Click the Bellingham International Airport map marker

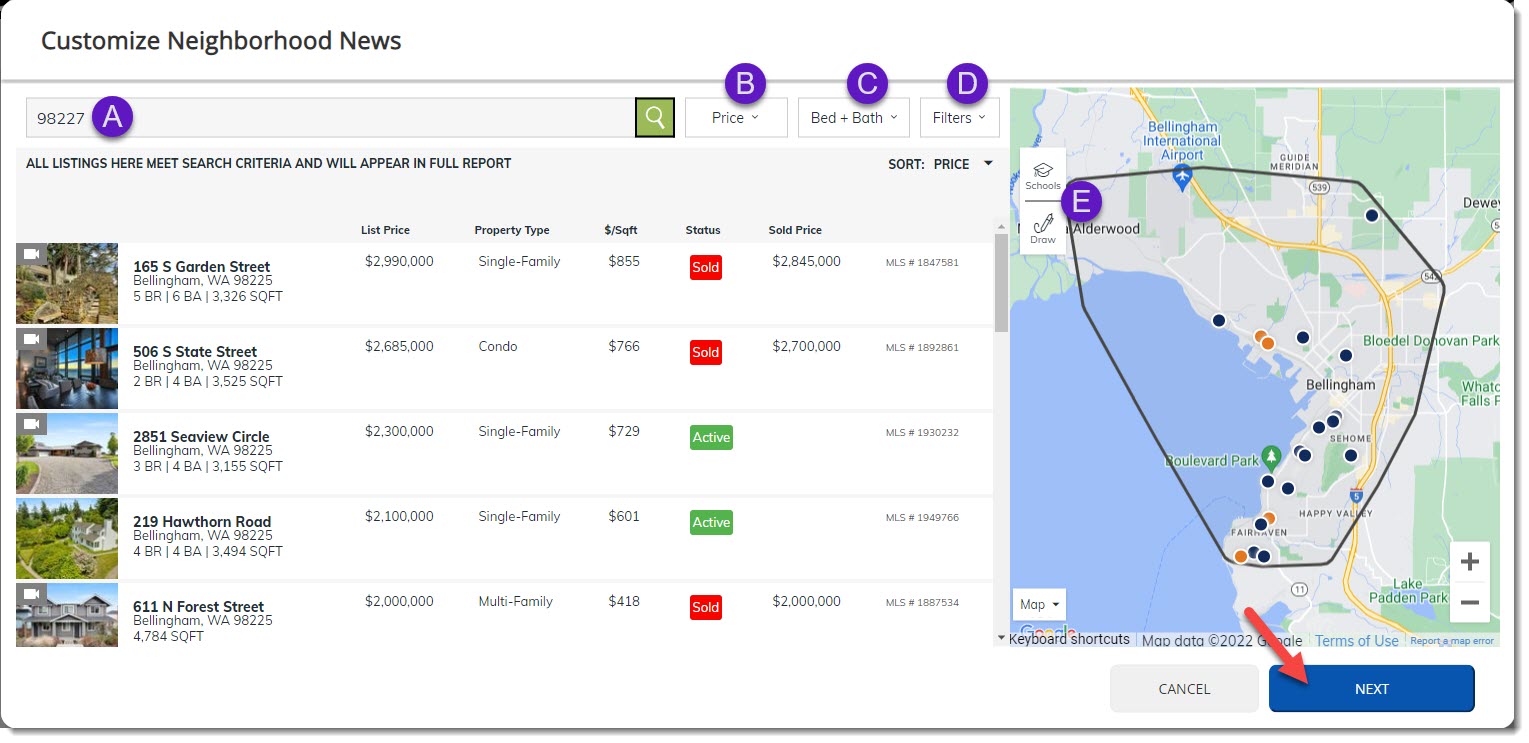[x=1182, y=177]
